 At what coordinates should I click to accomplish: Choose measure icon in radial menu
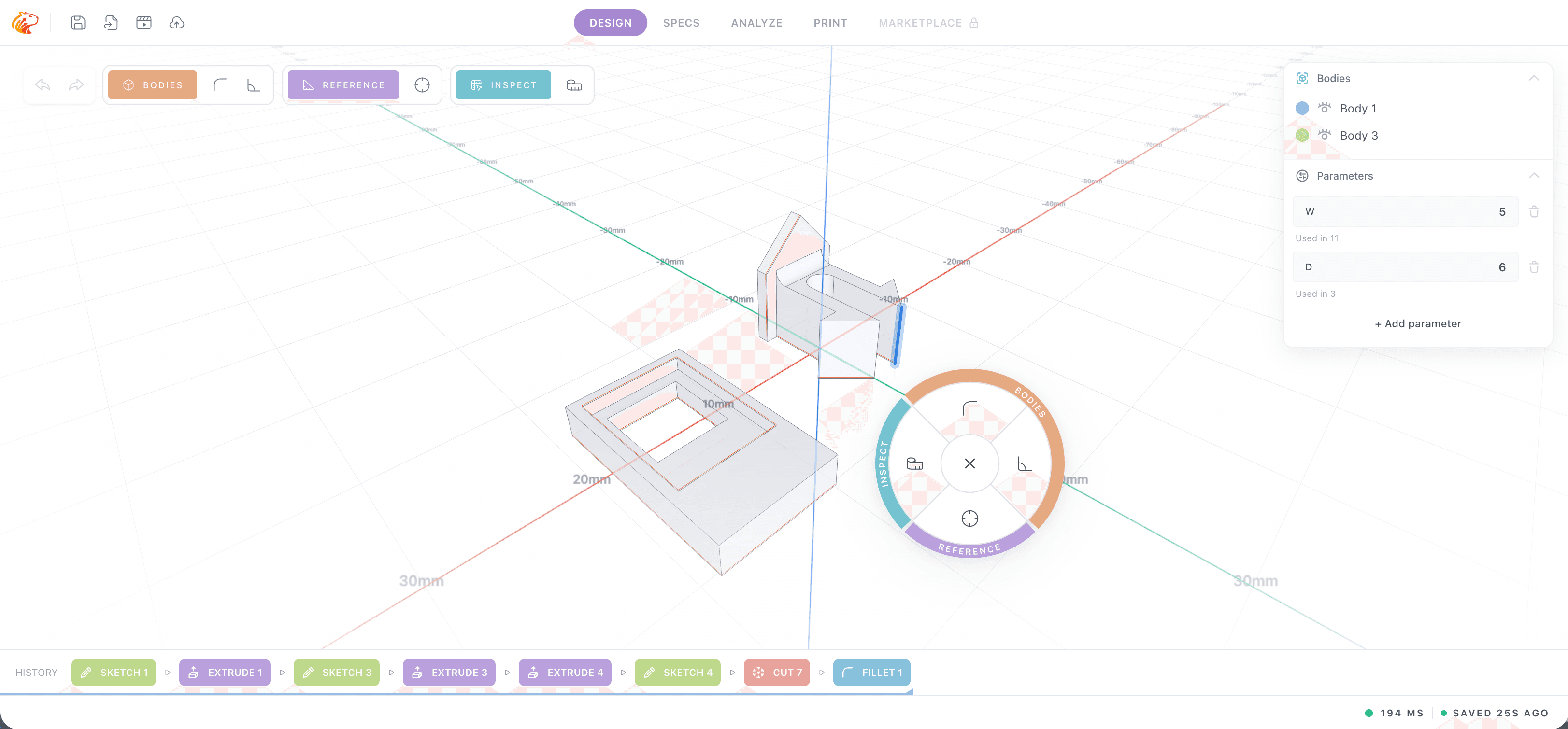[x=915, y=463]
